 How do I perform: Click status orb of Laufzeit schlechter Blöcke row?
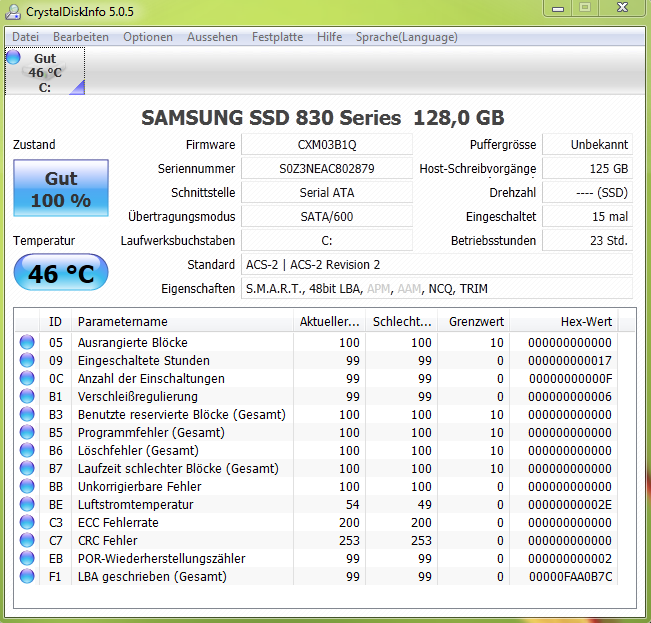(27, 468)
